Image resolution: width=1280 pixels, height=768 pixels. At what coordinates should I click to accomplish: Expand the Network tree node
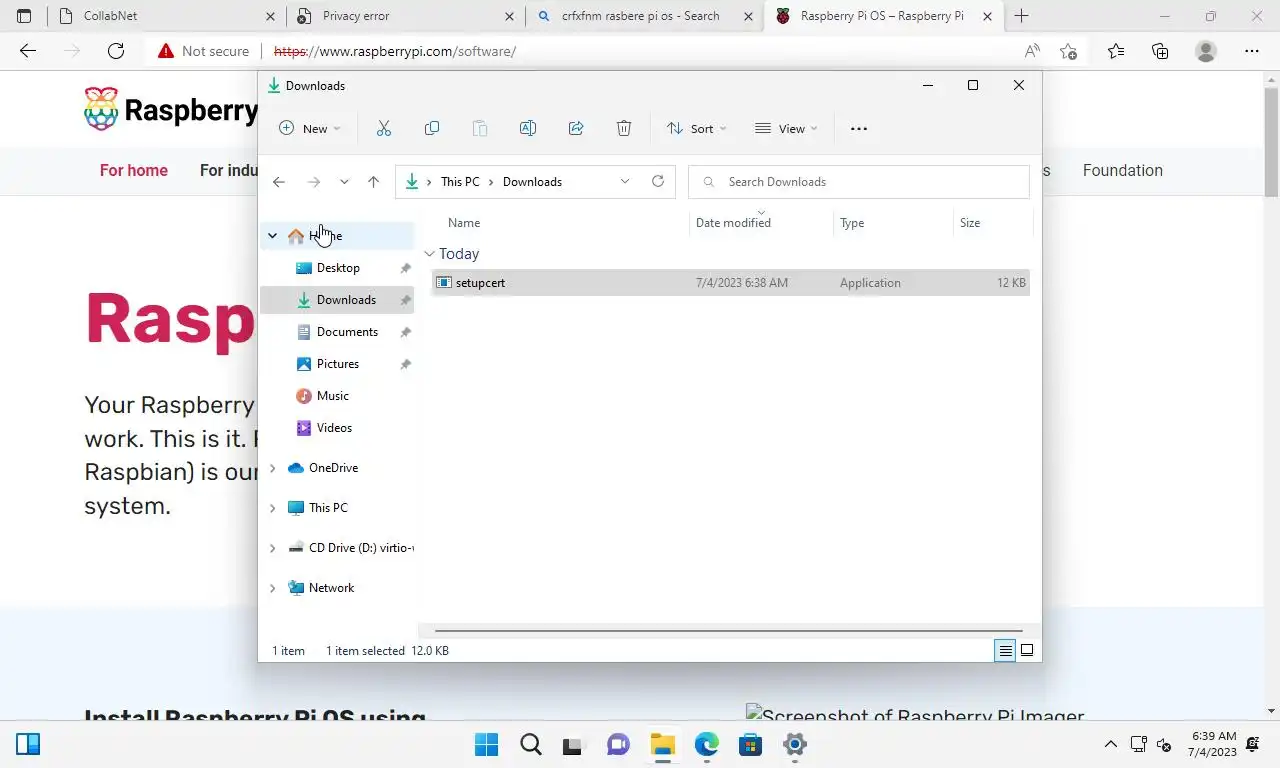pyautogui.click(x=272, y=588)
